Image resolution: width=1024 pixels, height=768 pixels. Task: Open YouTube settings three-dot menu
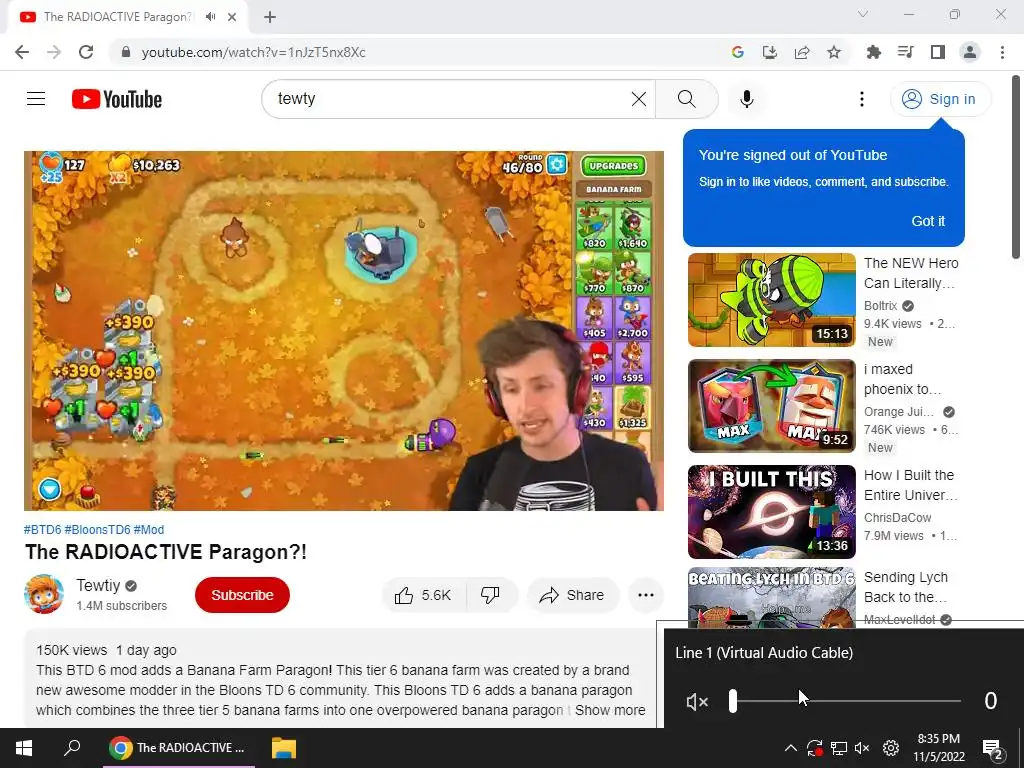click(x=862, y=99)
